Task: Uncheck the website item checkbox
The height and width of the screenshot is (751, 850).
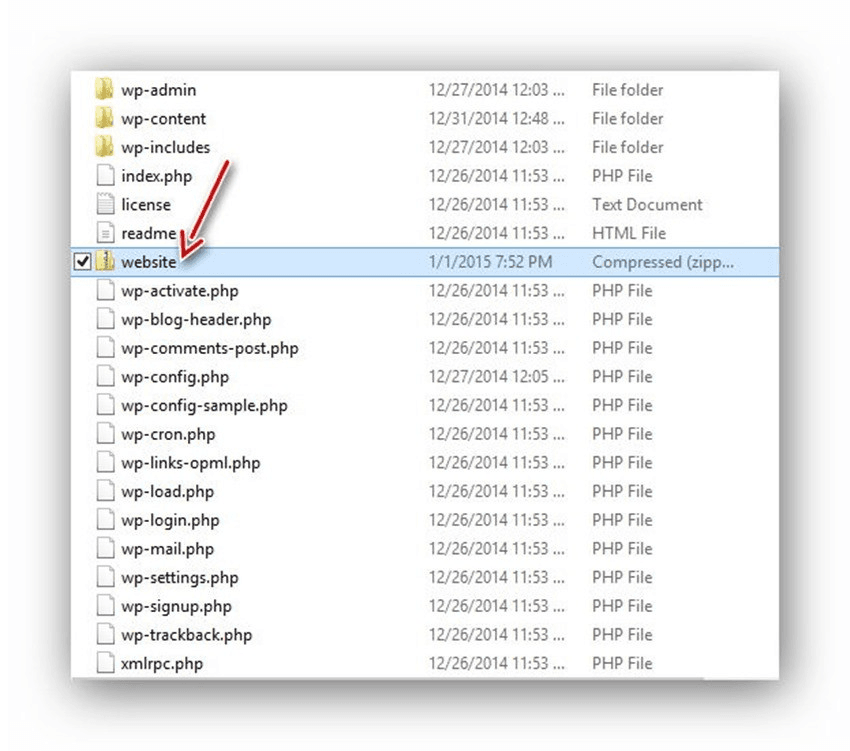Action: tap(82, 262)
